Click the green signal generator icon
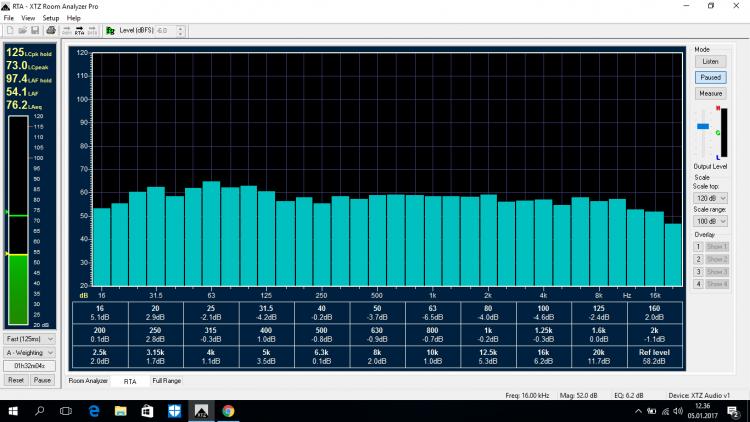This screenshot has width=750, height=422. (x=110, y=31)
